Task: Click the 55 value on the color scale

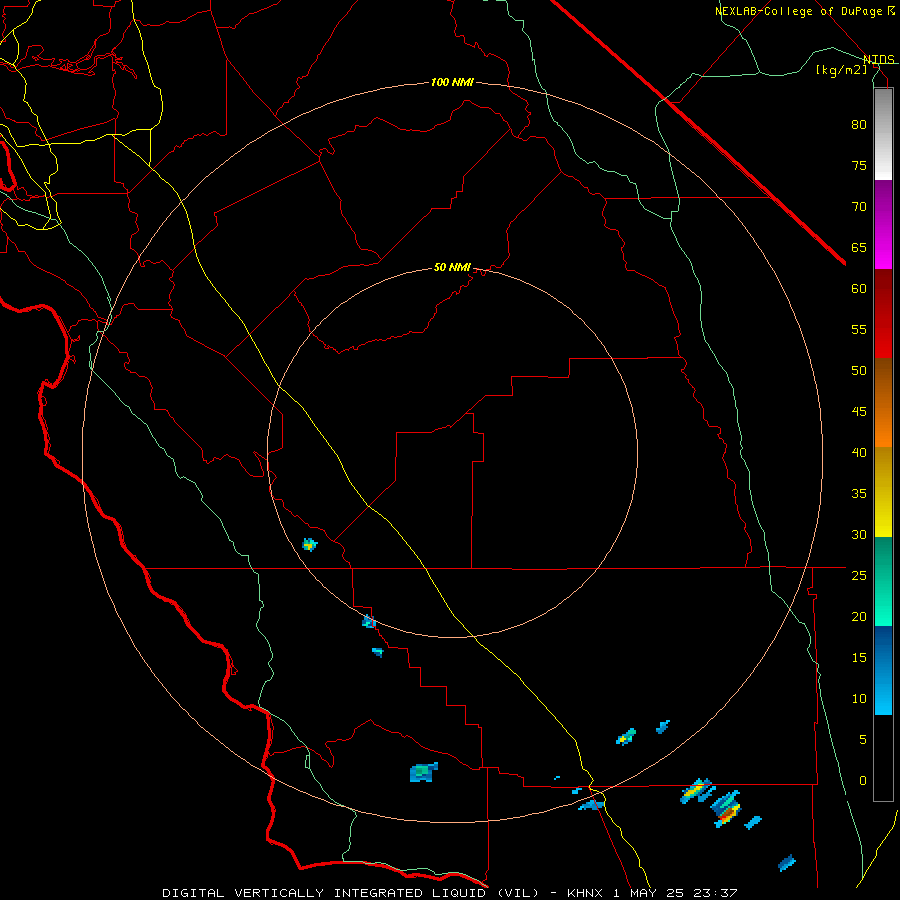Action: click(859, 329)
